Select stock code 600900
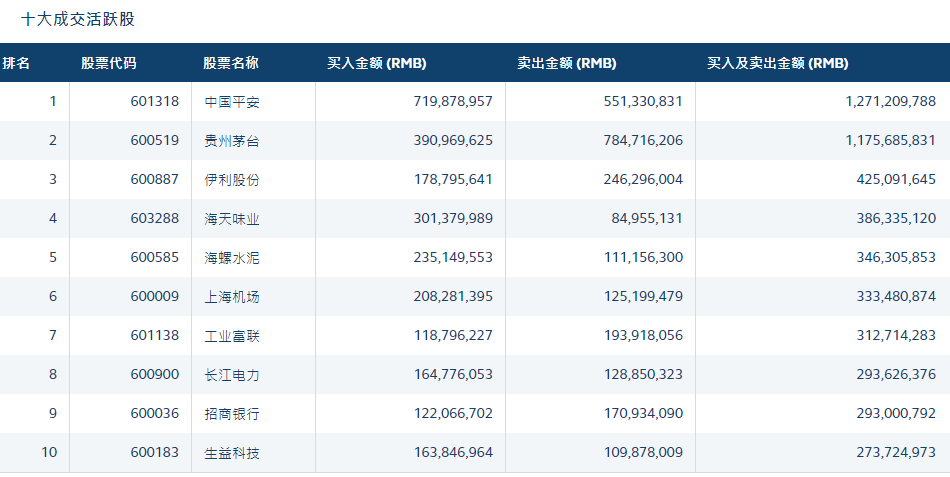Screen dimensions: 950x477 (154, 374)
